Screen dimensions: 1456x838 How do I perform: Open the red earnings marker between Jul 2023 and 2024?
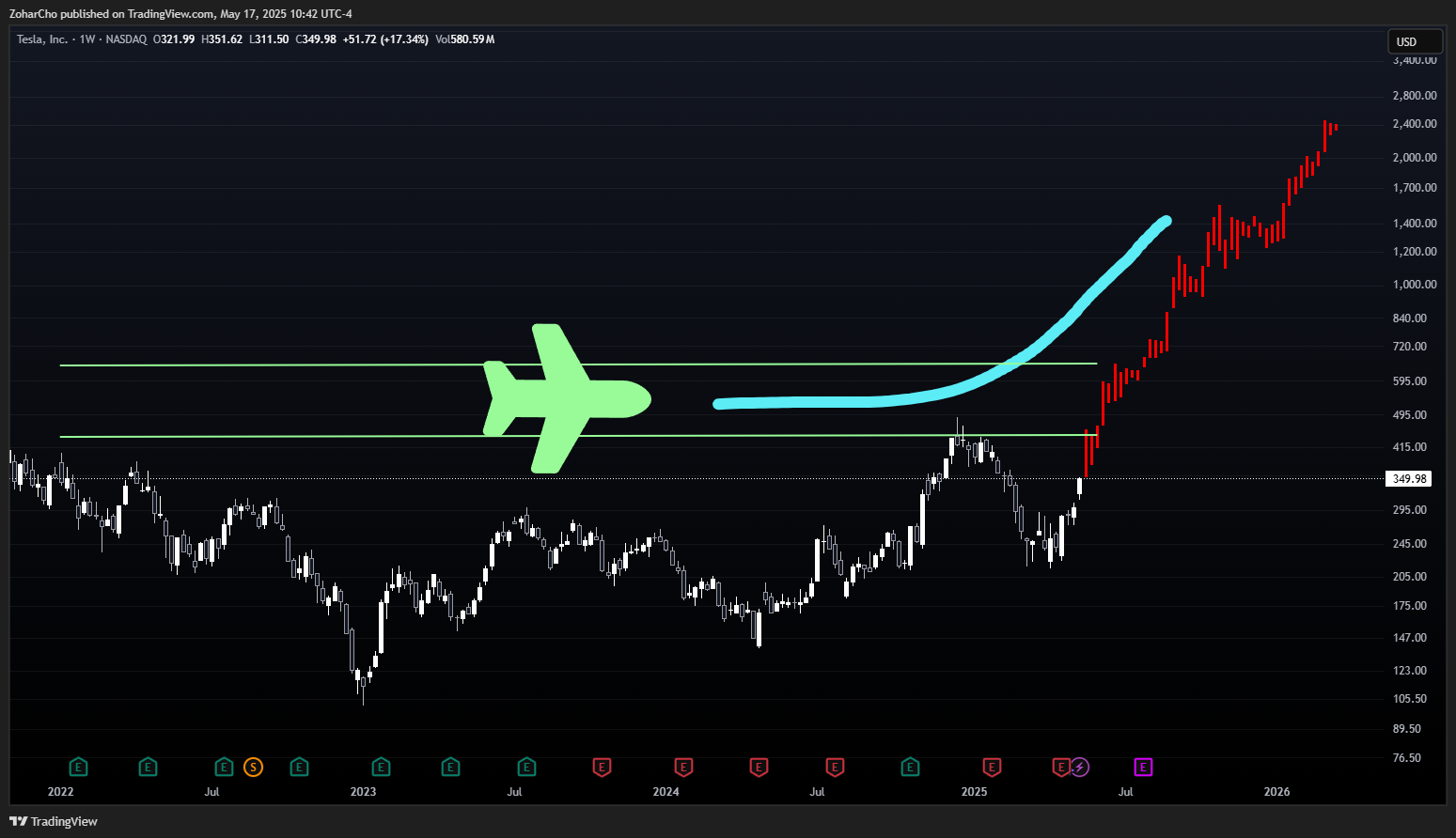(602, 768)
